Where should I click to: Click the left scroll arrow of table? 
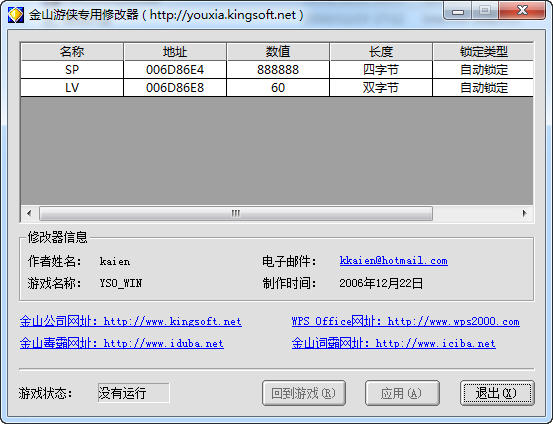(x=29, y=213)
